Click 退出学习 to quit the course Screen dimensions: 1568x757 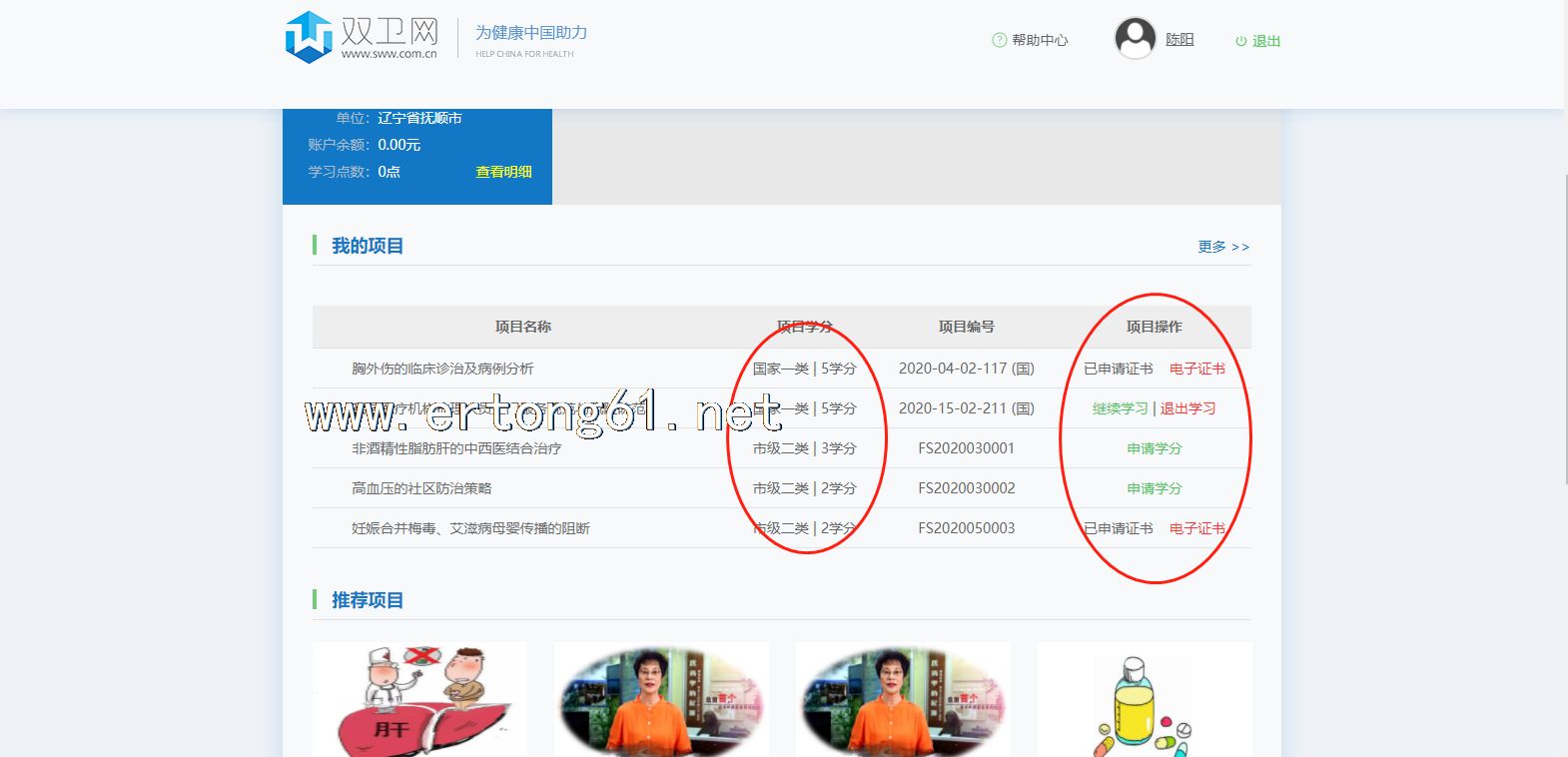[x=1187, y=408]
